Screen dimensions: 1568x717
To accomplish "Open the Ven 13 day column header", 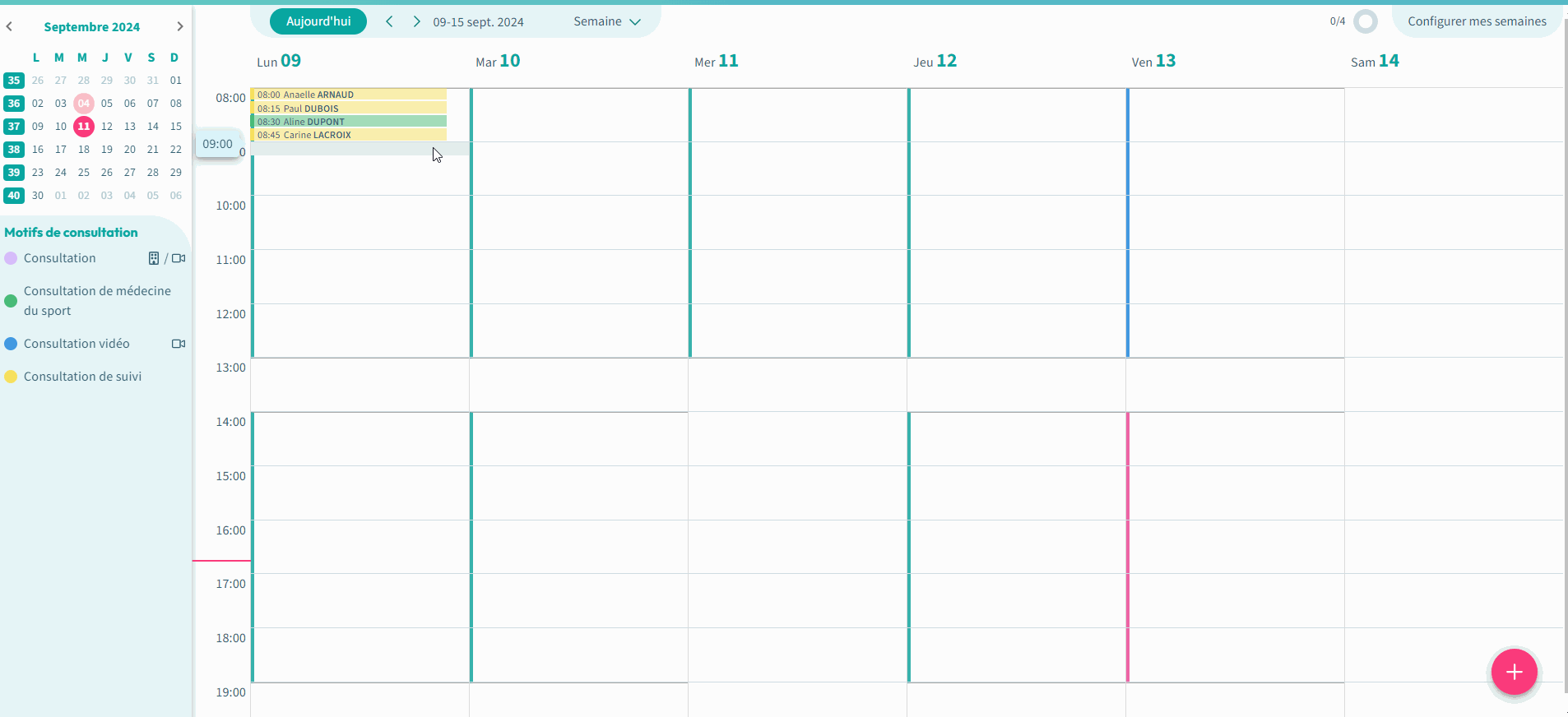I will pyautogui.click(x=1153, y=62).
